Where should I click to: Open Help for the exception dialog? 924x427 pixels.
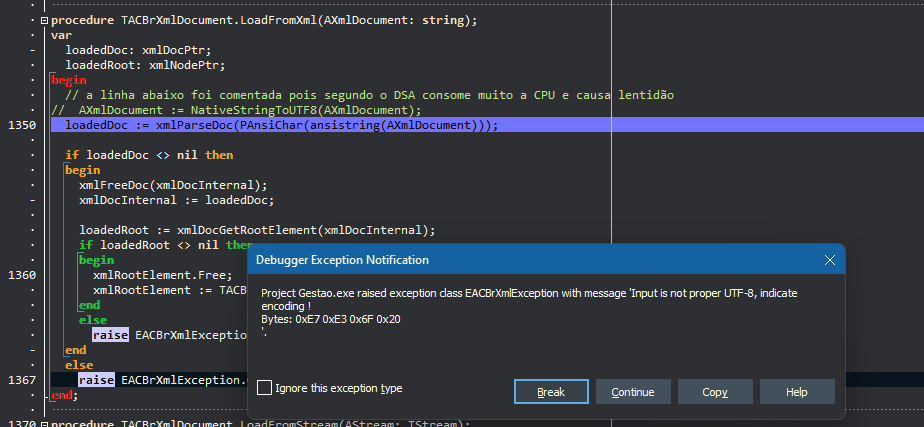(797, 392)
